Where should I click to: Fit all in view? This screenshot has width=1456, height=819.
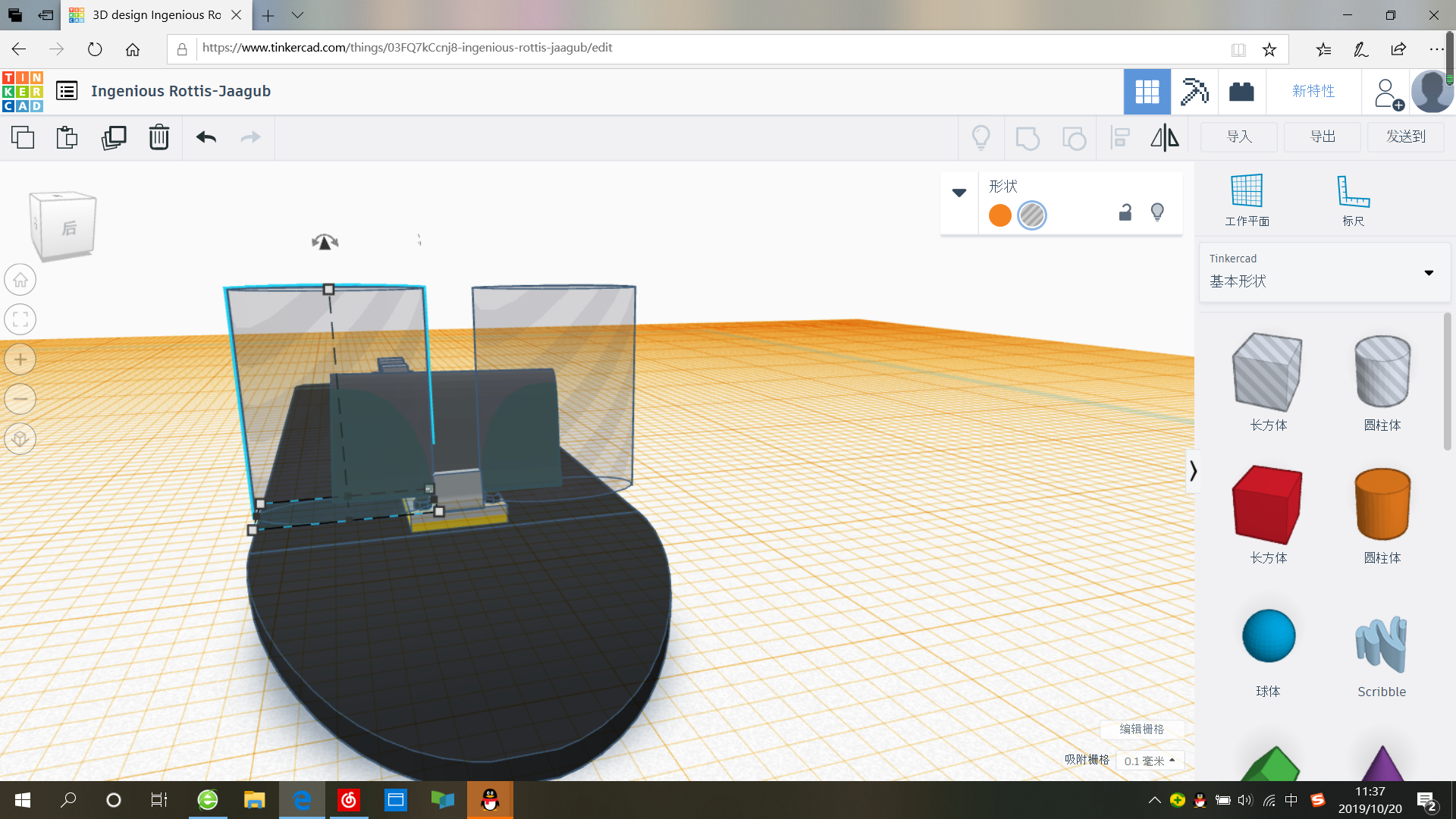20,319
